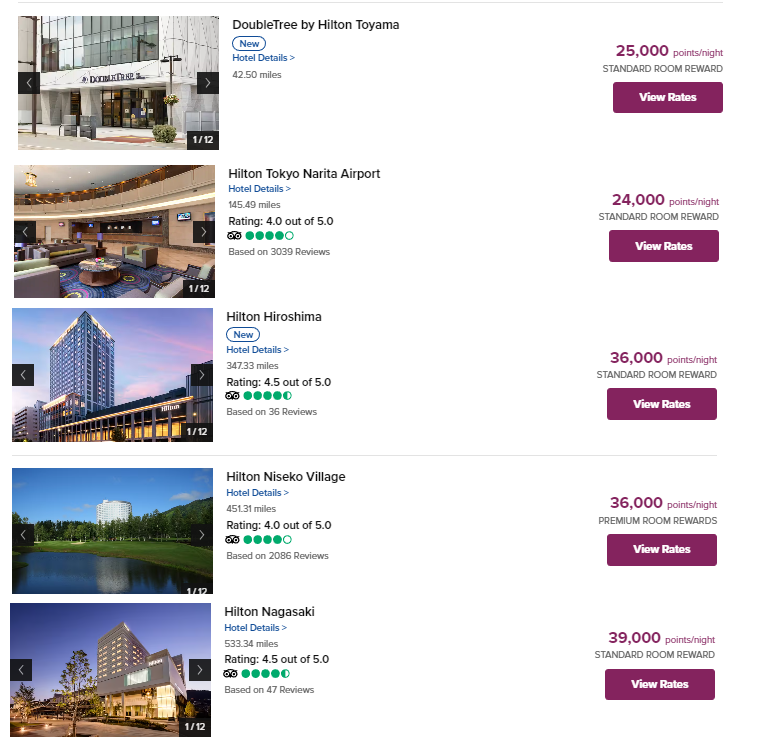This screenshot has width=761, height=749.
Task: Show previous Hilton Niseko Village photo
Action: point(23,534)
